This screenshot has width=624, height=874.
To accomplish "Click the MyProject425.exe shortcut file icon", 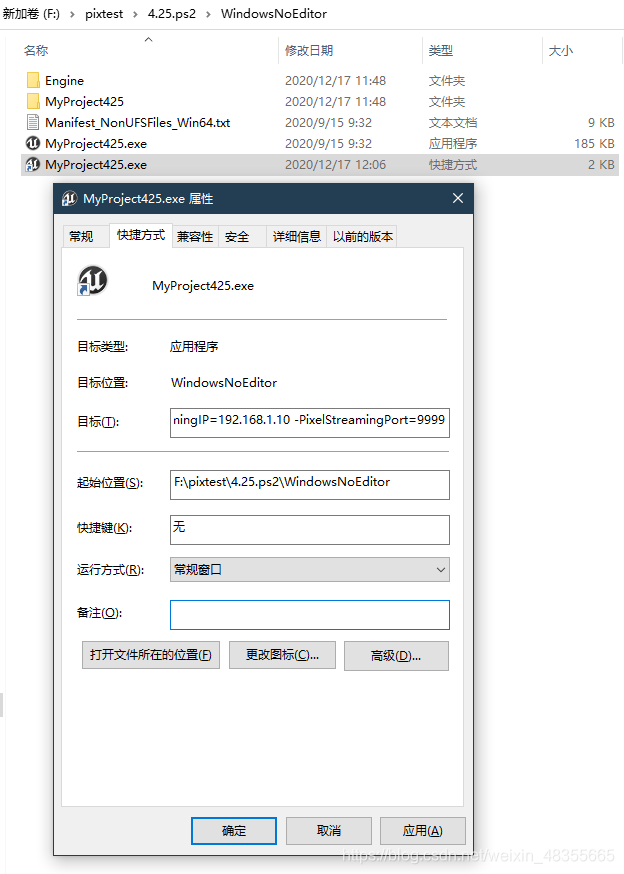I will pyautogui.click(x=33, y=164).
